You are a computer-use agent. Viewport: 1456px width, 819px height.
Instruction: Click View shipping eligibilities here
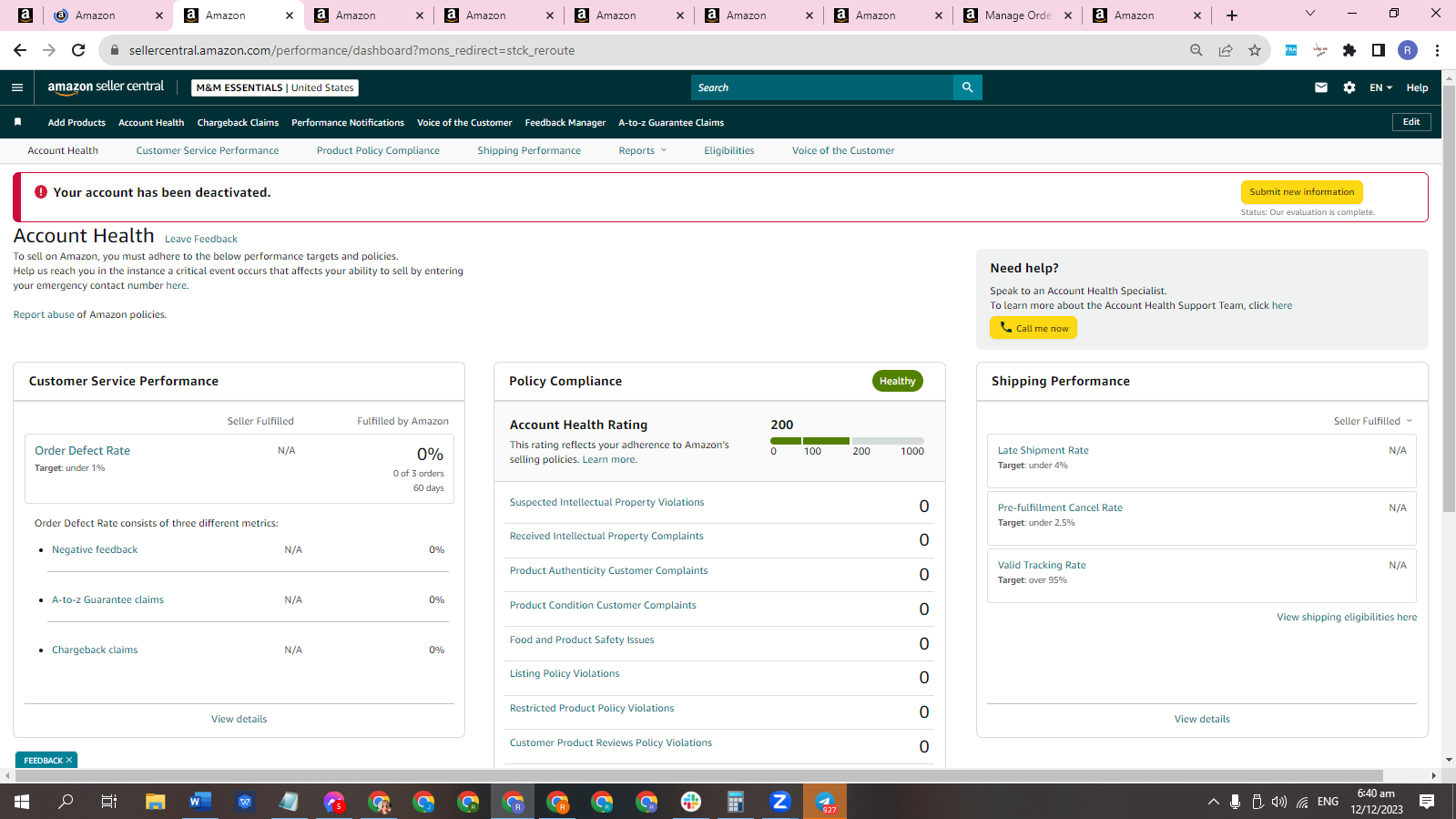tap(1347, 617)
